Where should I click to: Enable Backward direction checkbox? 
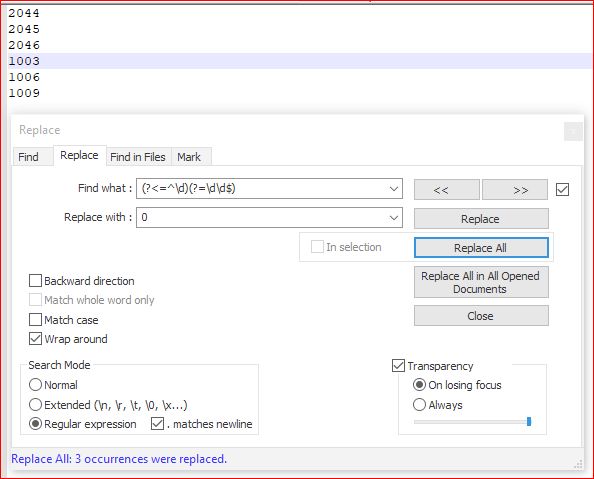(35, 281)
